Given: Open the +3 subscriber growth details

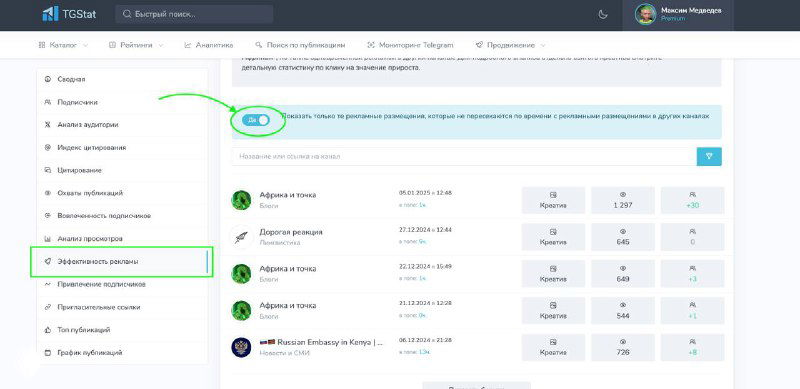Looking at the screenshot, I should pos(692,274).
